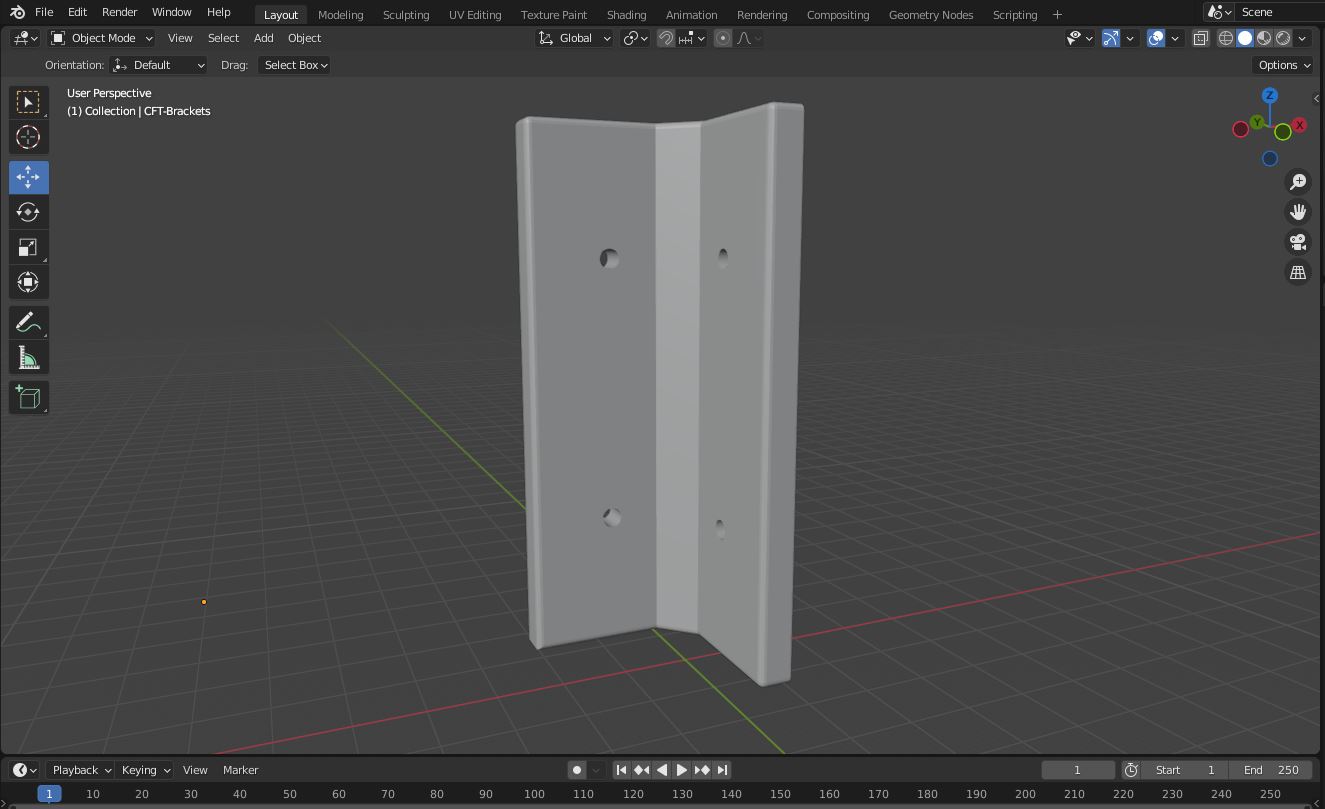Jump to the previous keyframe
Screen dimensions: 1325x809
[x=641, y=770]
